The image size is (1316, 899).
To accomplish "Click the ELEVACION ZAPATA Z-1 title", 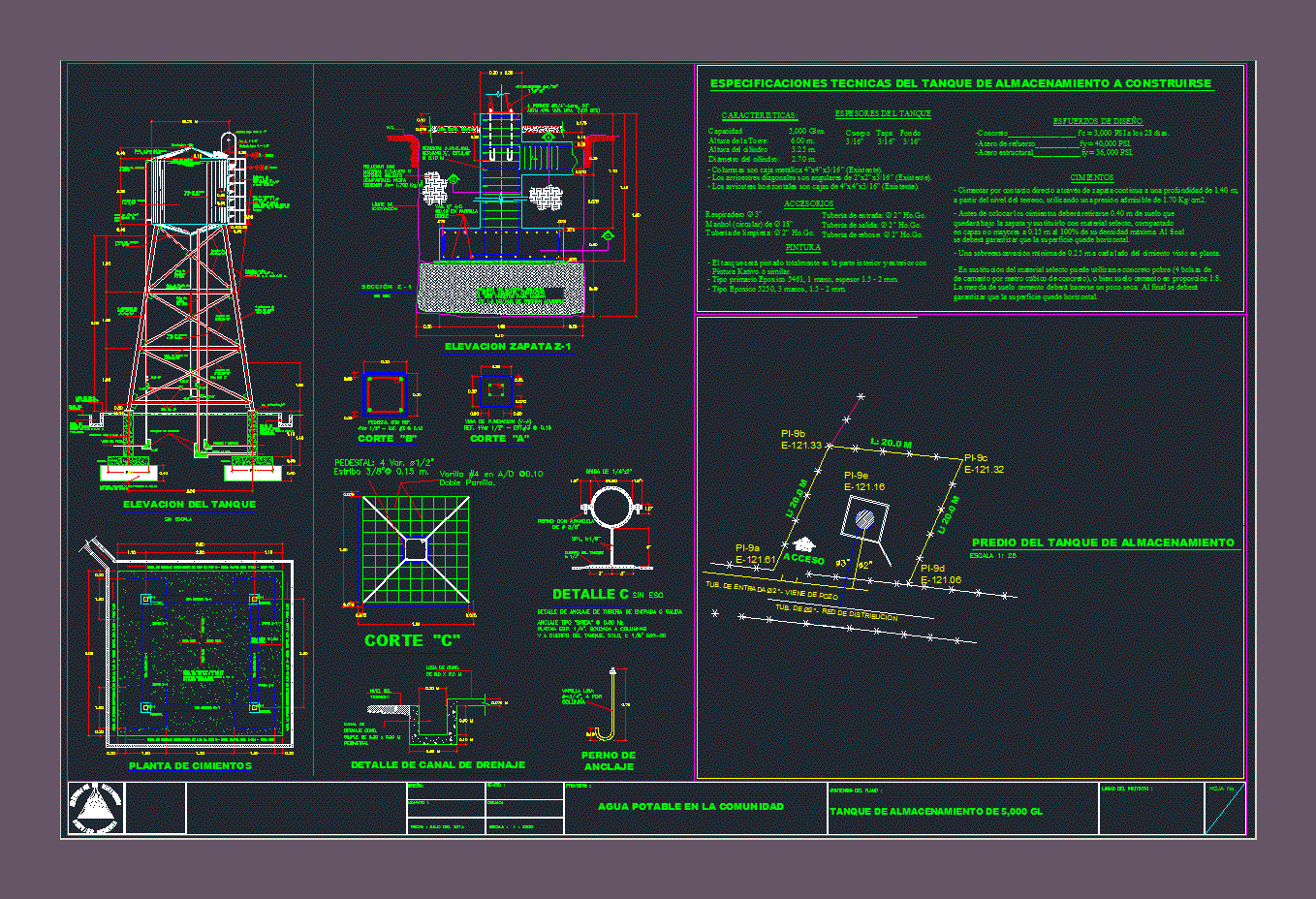I will [x=508, y=346].
